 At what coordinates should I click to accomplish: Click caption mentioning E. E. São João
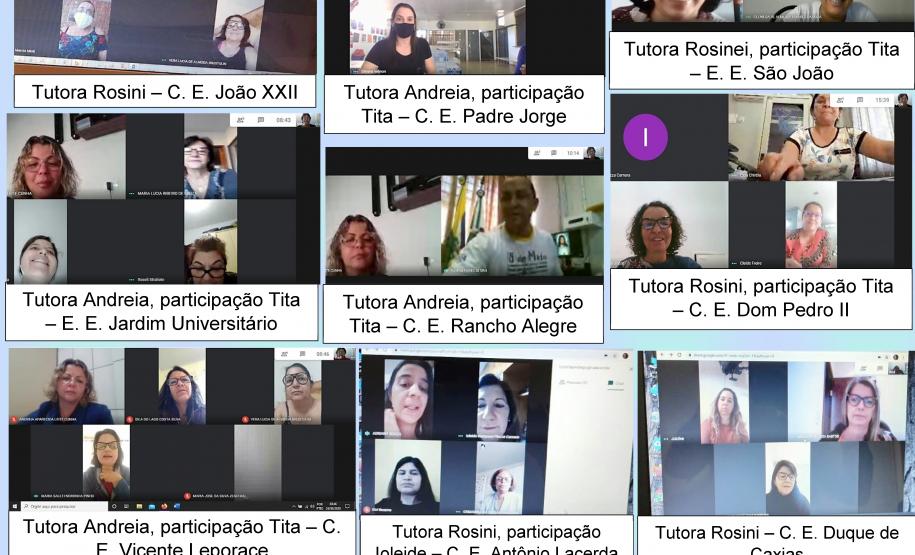click(761, 61)
